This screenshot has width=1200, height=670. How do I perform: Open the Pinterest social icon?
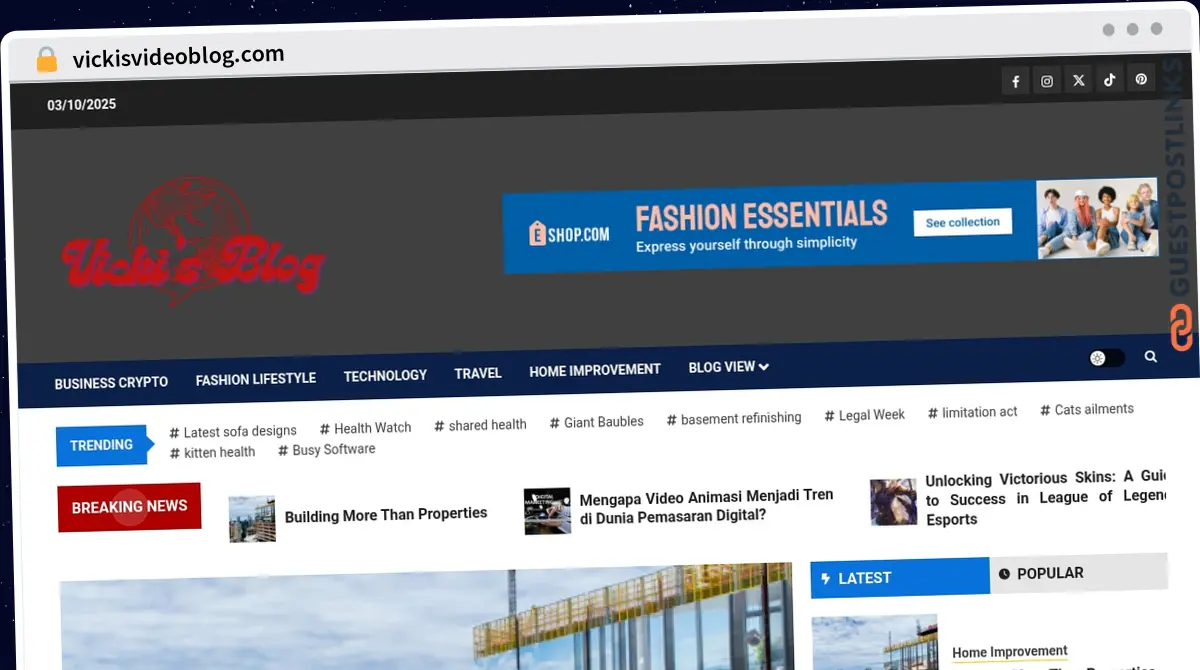point(1141,78)
